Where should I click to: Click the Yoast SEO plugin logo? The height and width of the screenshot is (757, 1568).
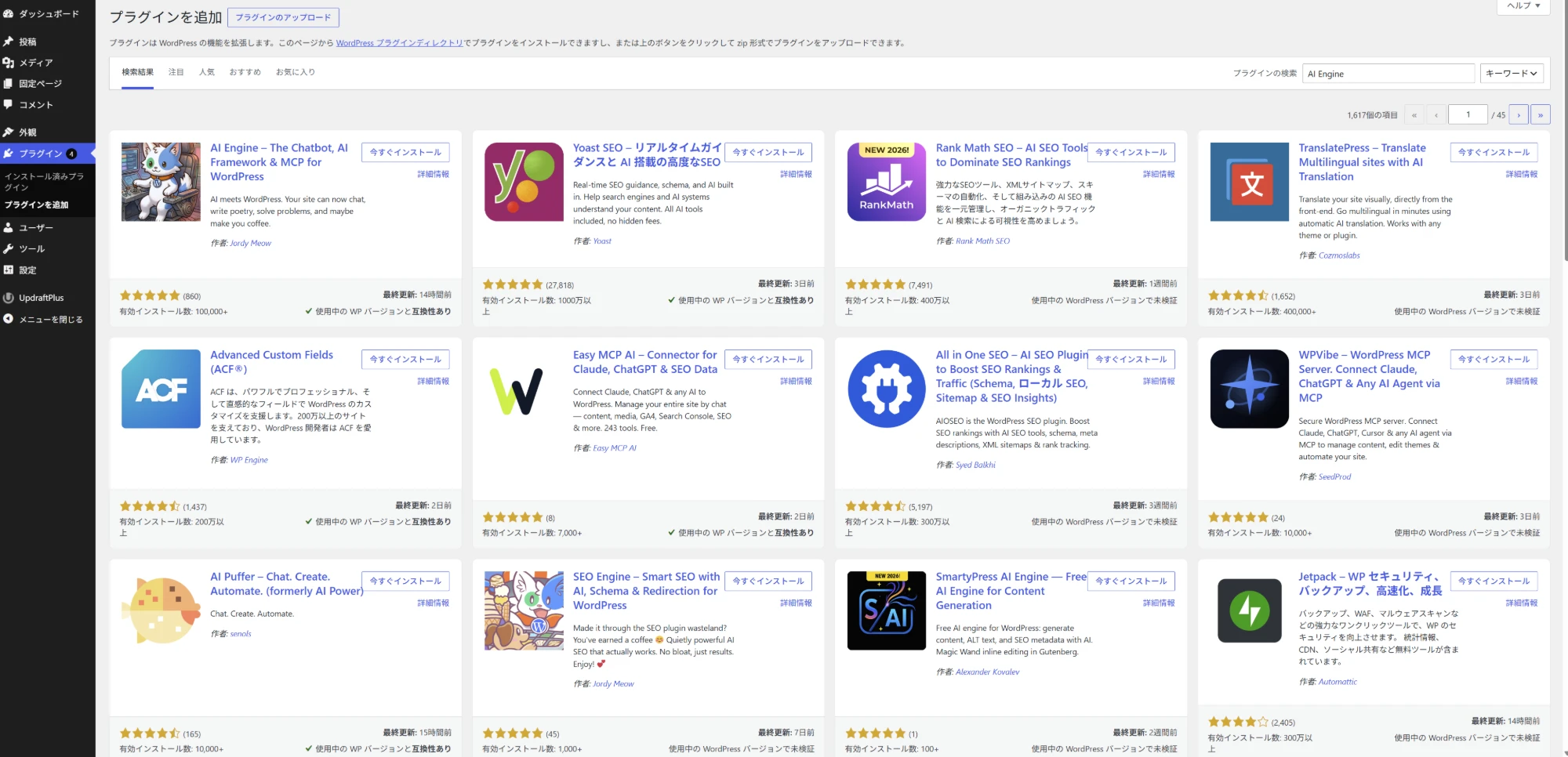[524, 182]
